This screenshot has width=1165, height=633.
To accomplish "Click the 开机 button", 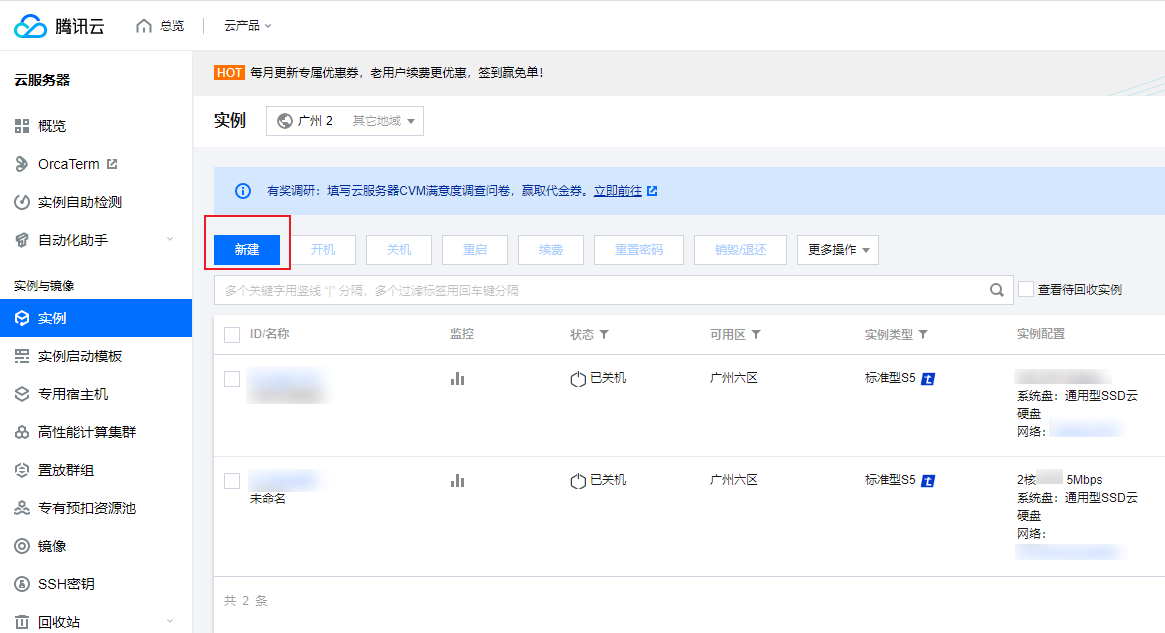I will [x=323, y=250].
